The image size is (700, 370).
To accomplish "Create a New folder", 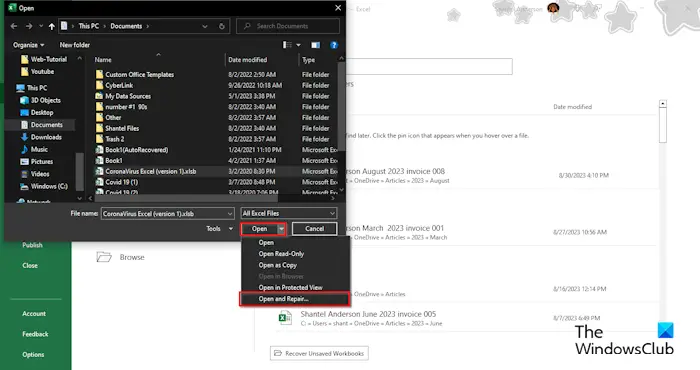I will pos(75,45).
